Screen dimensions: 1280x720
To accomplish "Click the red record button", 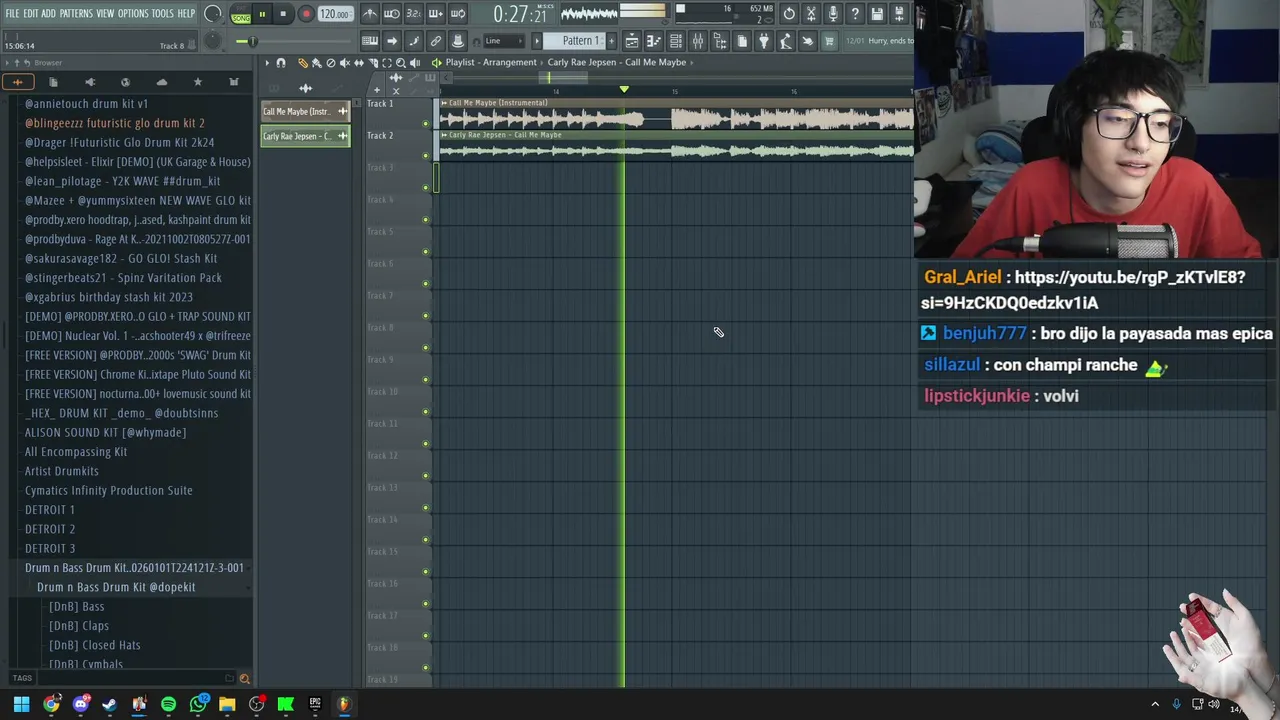I will 306,14.
